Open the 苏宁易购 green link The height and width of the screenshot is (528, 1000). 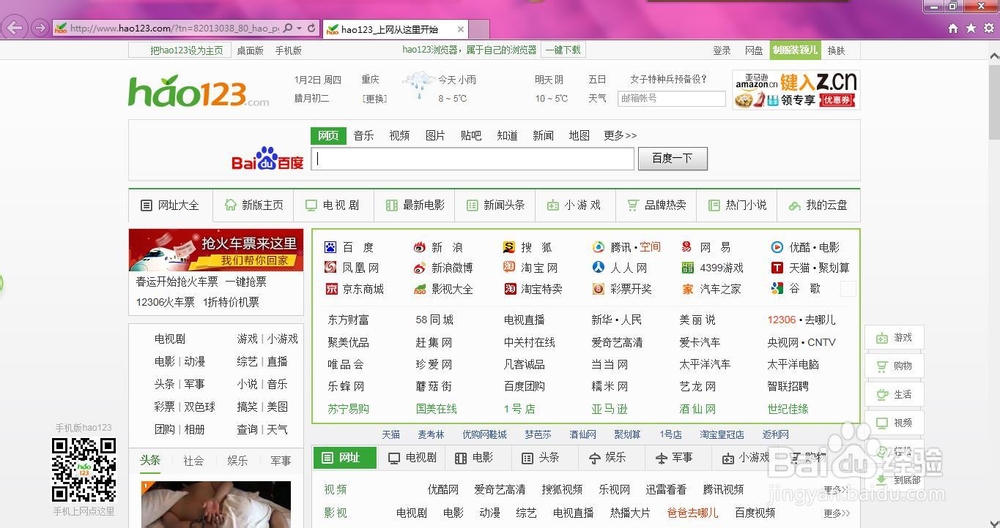tap(348, 409)
